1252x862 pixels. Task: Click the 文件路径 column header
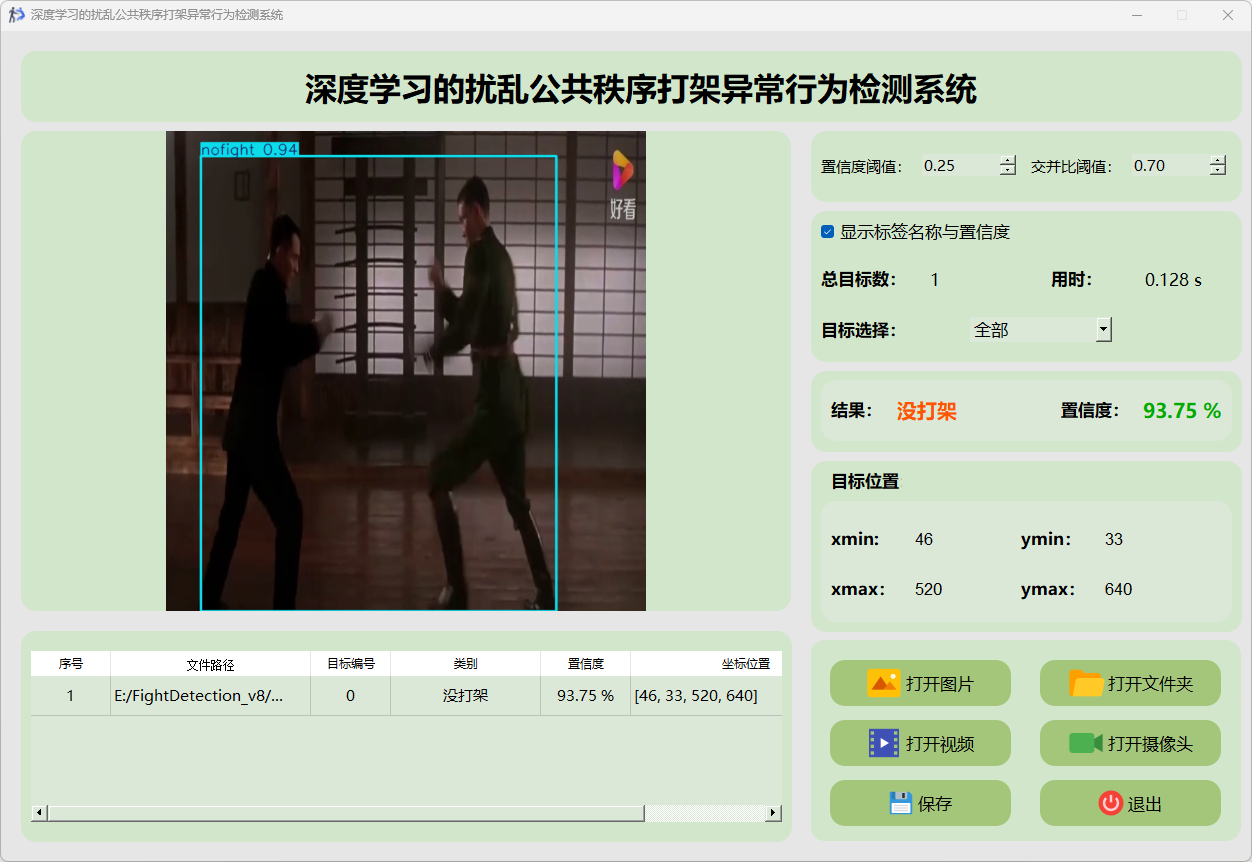point(211,663)
